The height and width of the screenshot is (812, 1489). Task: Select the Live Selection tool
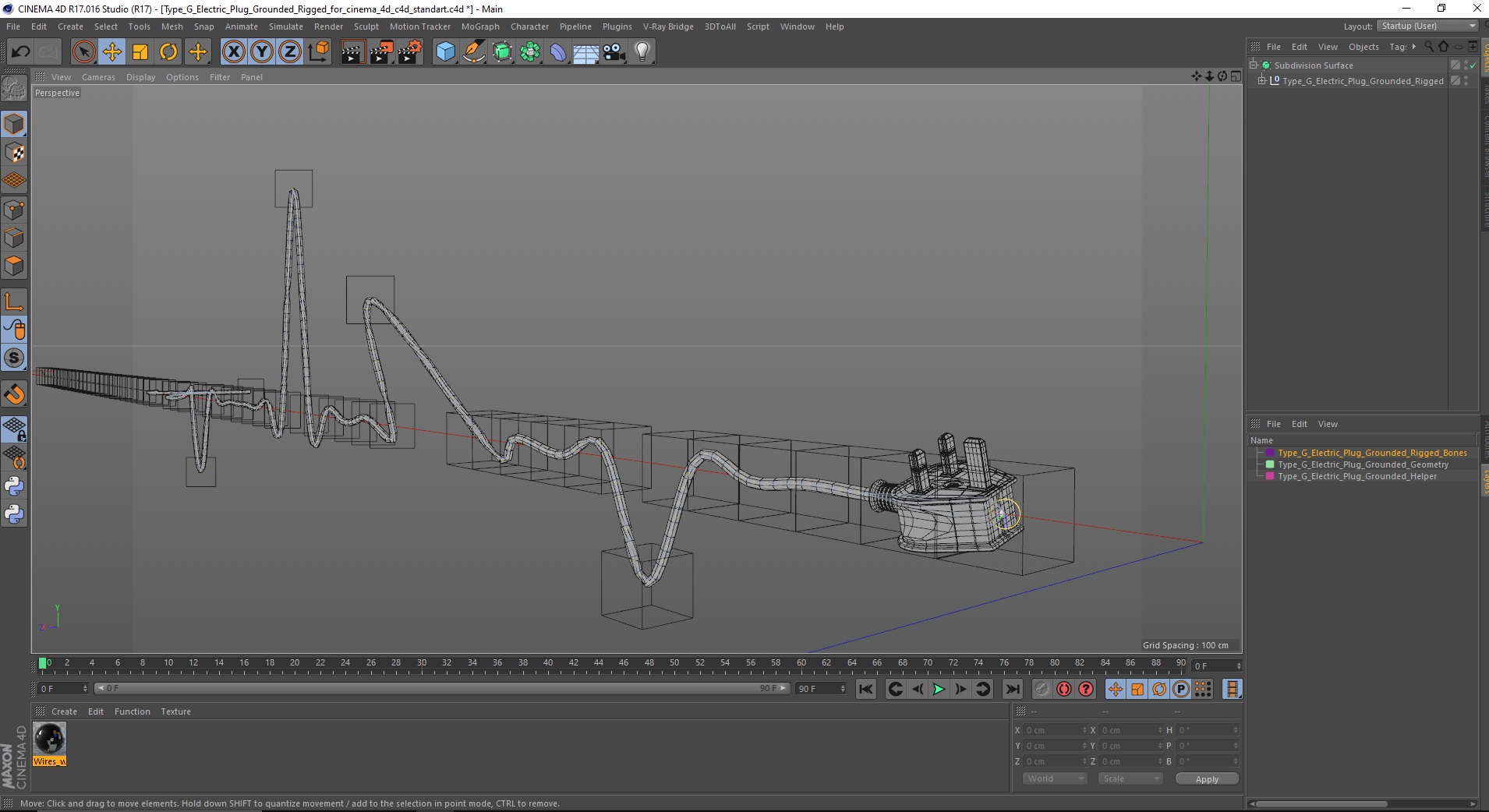[x=83, y=52]
